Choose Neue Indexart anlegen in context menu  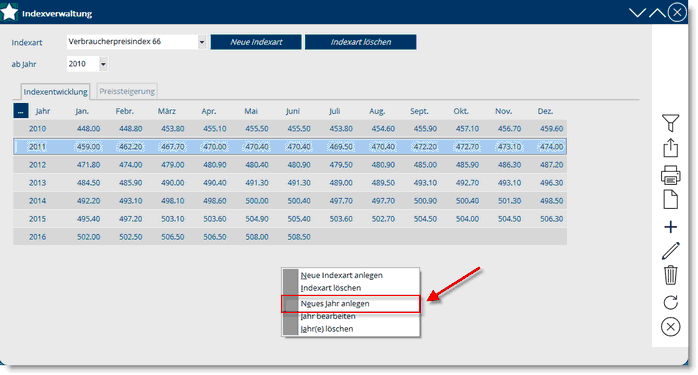pos(341,275)
